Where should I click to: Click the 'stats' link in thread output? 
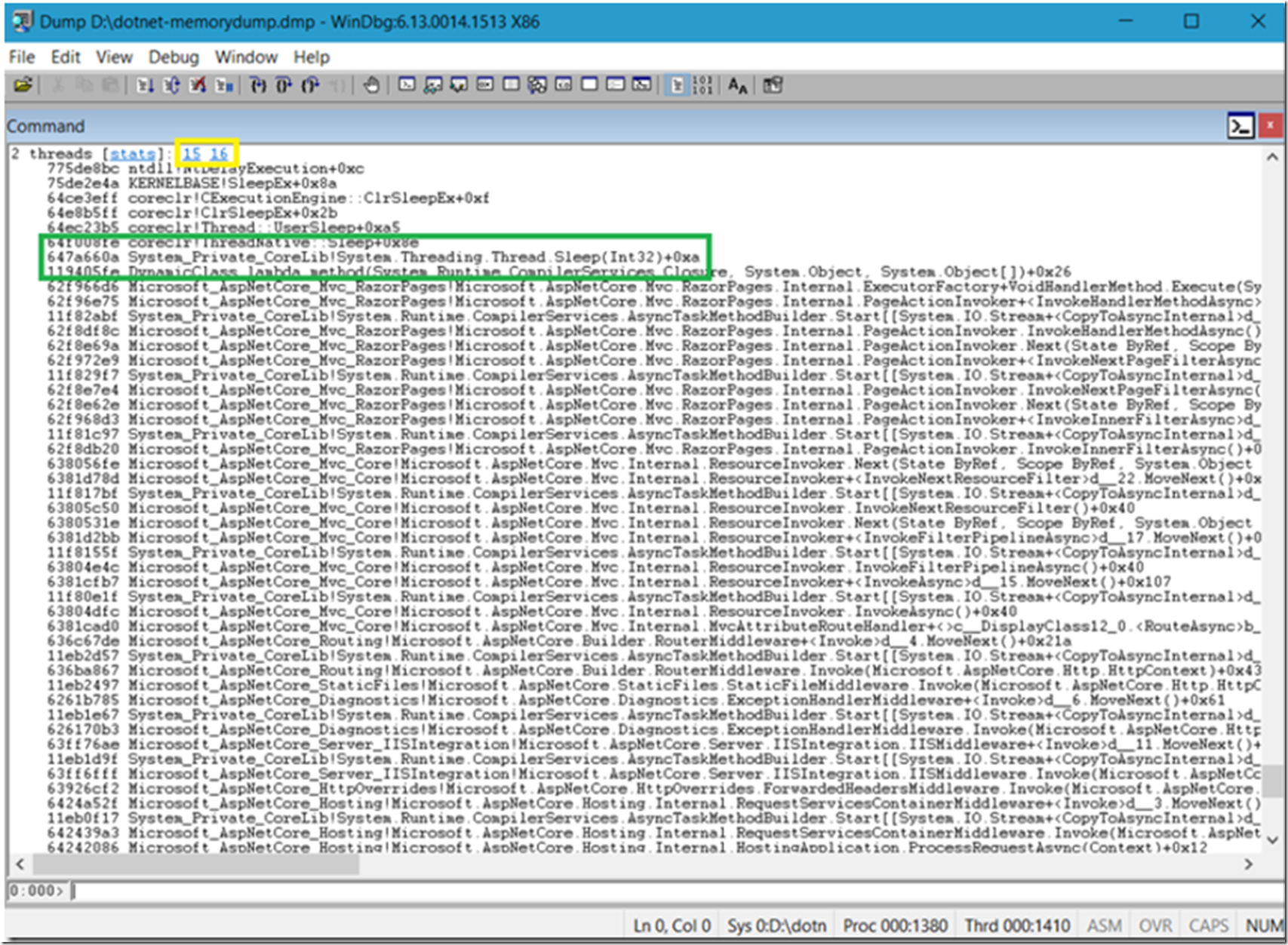(132, 154)
